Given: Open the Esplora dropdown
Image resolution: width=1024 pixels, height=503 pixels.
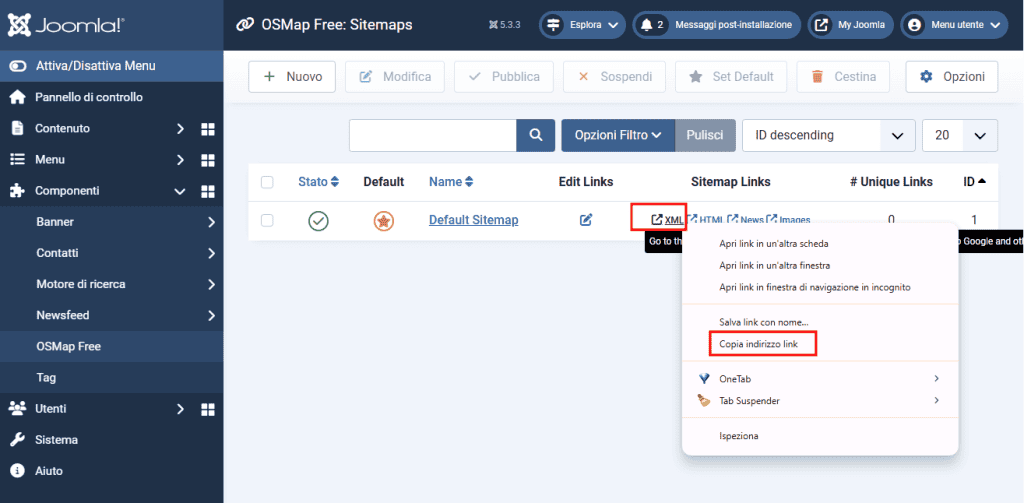Looking at the screenshot, I should click(582, 25).
